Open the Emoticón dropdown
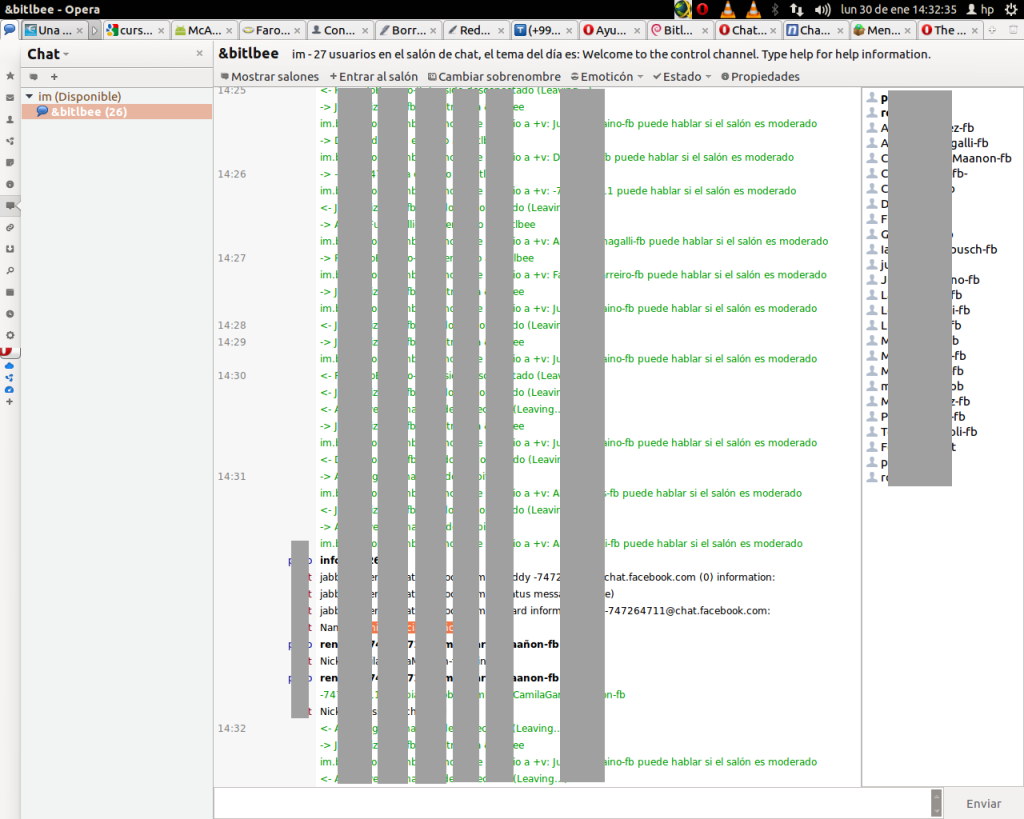Image resolution: width=1024 pixels, height=819 pixels. [x=607, y=76]
